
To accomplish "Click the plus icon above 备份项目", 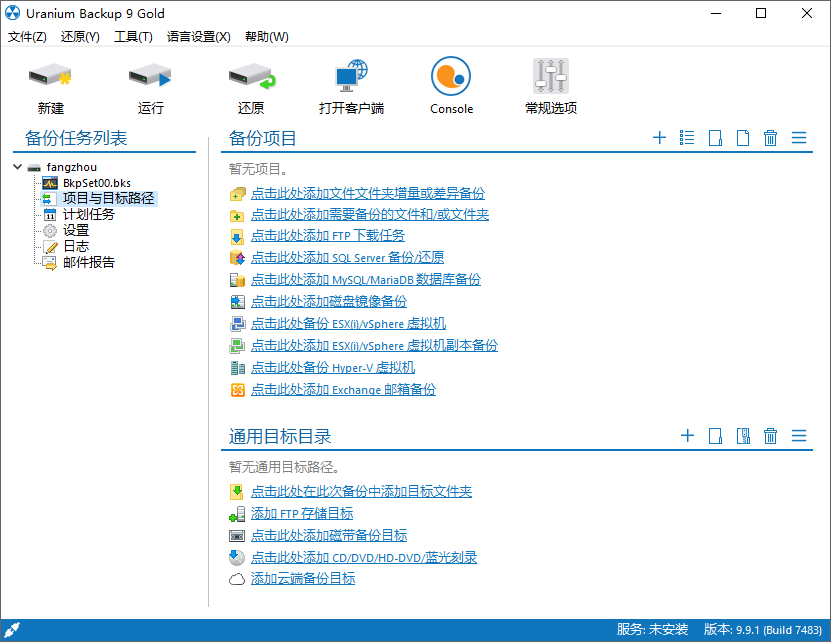I will pos(659,138).
